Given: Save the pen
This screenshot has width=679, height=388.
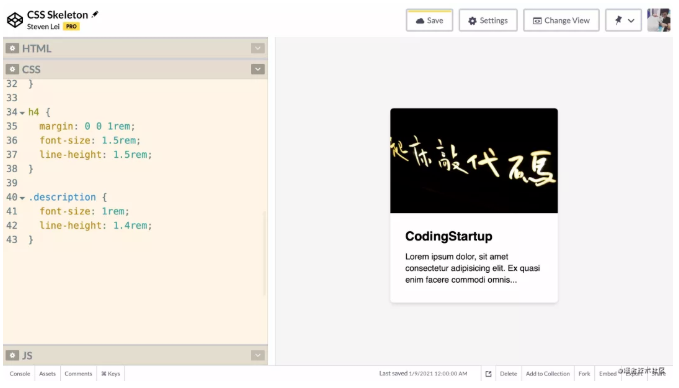Looking at the screenshot, I should tap(430, 20).
